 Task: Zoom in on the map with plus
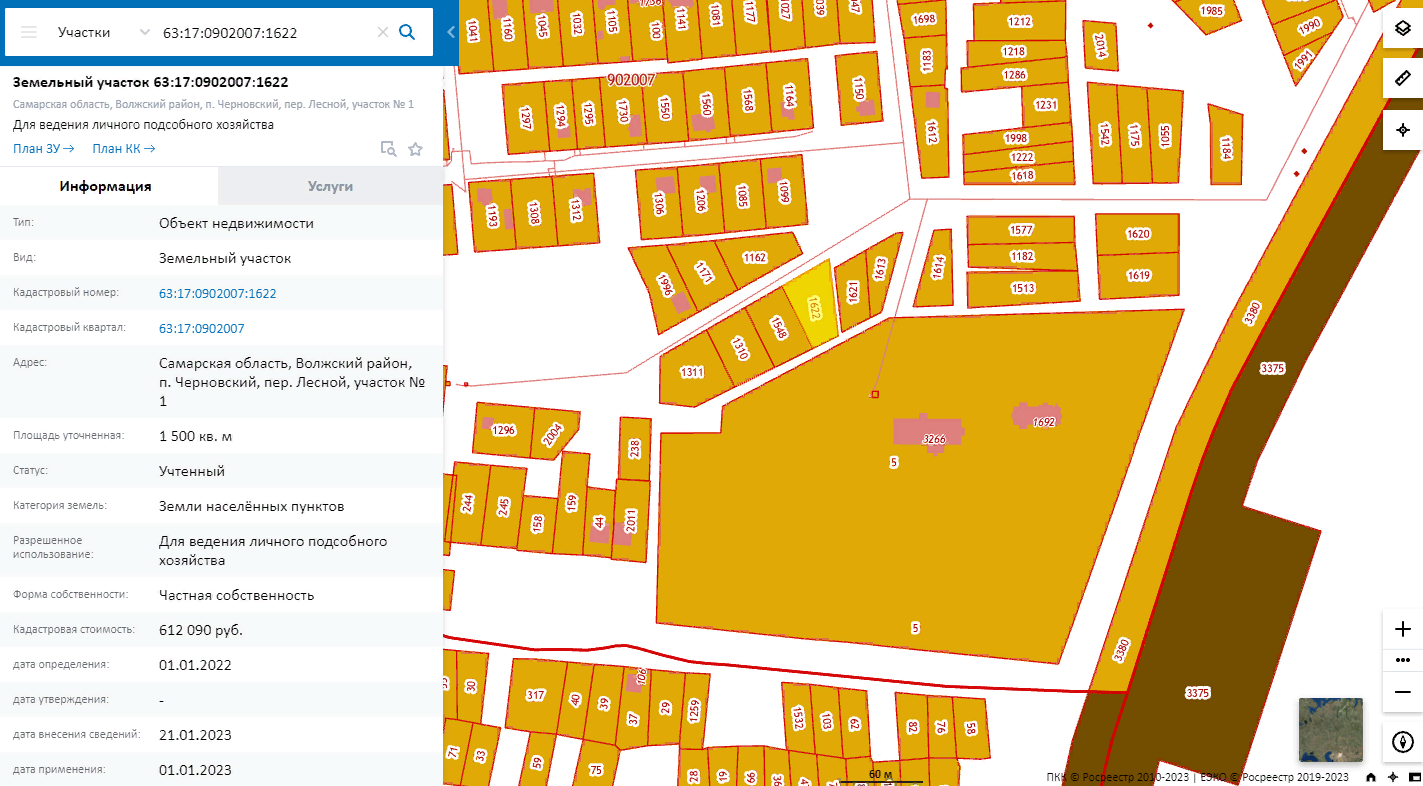(x=1403, y=629)
